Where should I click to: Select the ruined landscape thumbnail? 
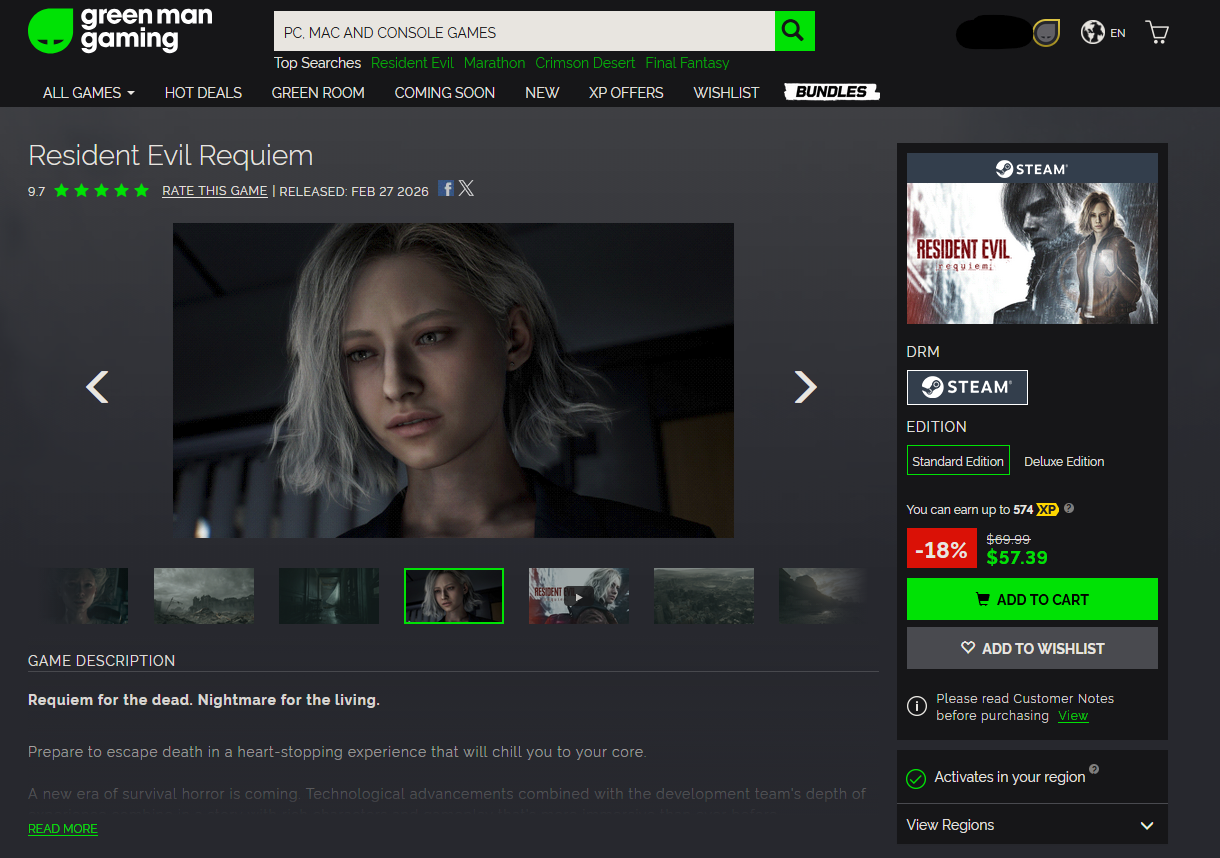click(204, 596)
